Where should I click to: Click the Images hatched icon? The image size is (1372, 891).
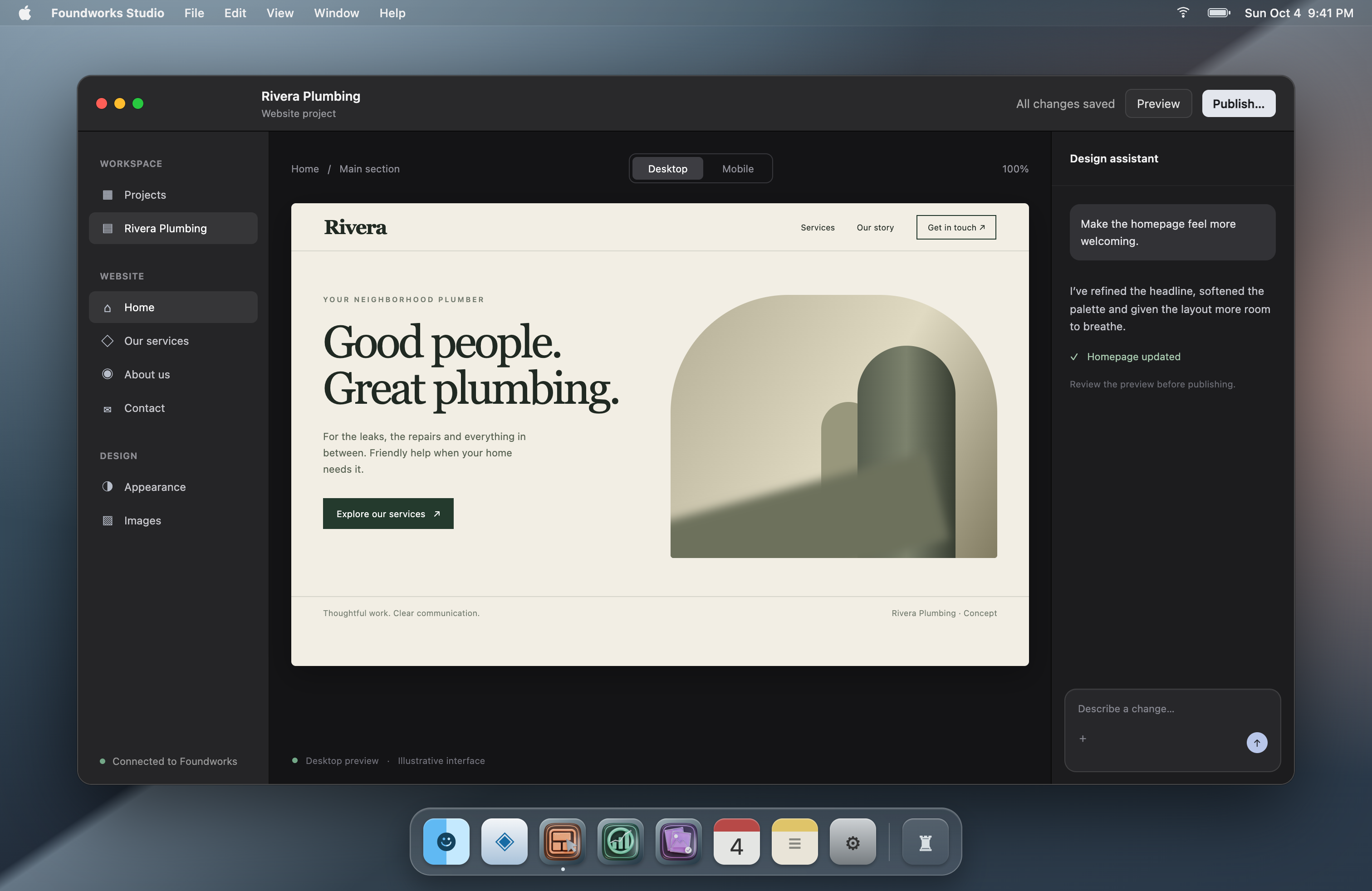107,520
